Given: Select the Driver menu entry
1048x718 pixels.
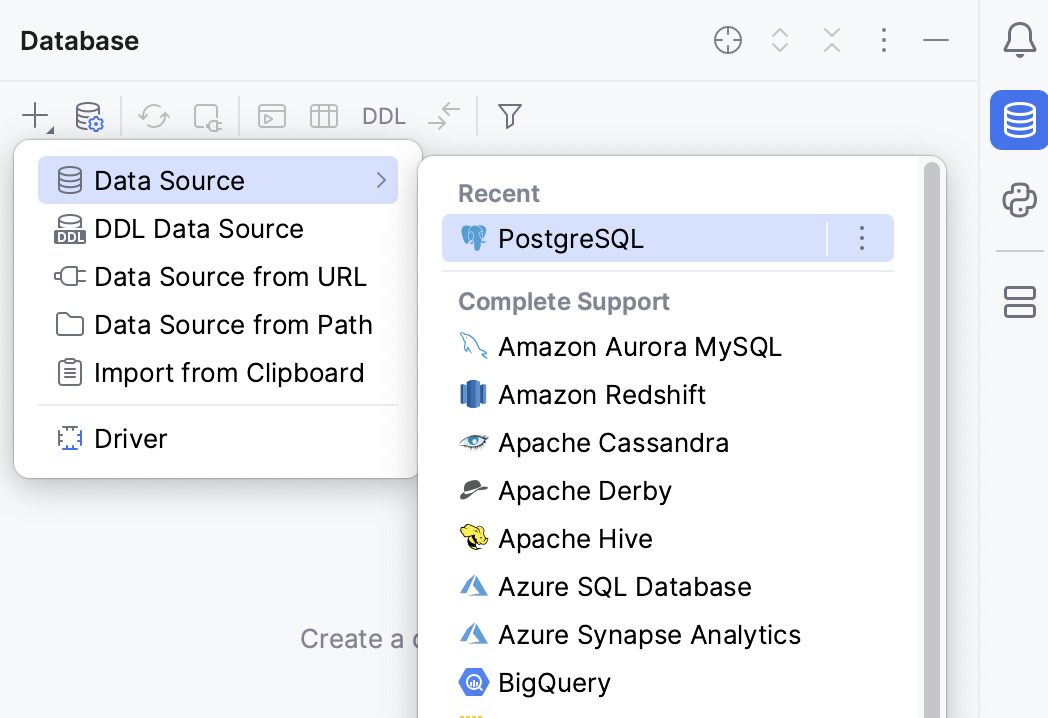Looking at the screenshot, I should (131, 438).
